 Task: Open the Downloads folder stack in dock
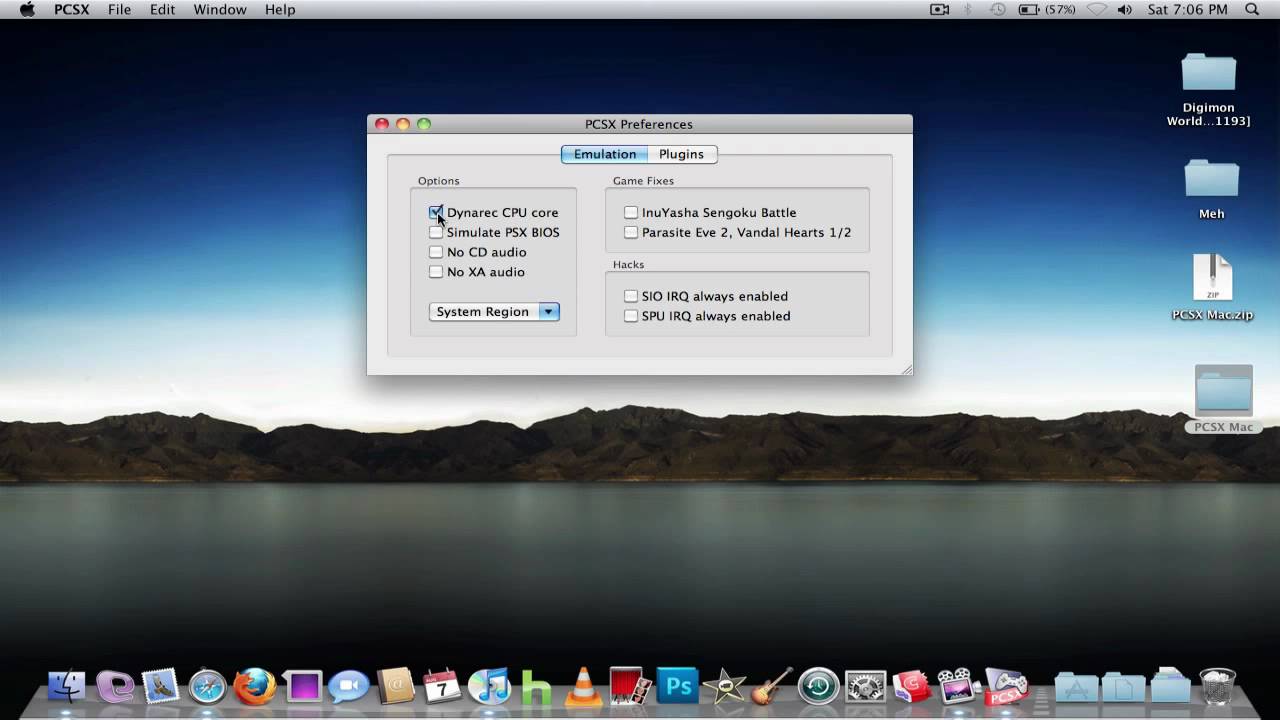point(1170,687)
